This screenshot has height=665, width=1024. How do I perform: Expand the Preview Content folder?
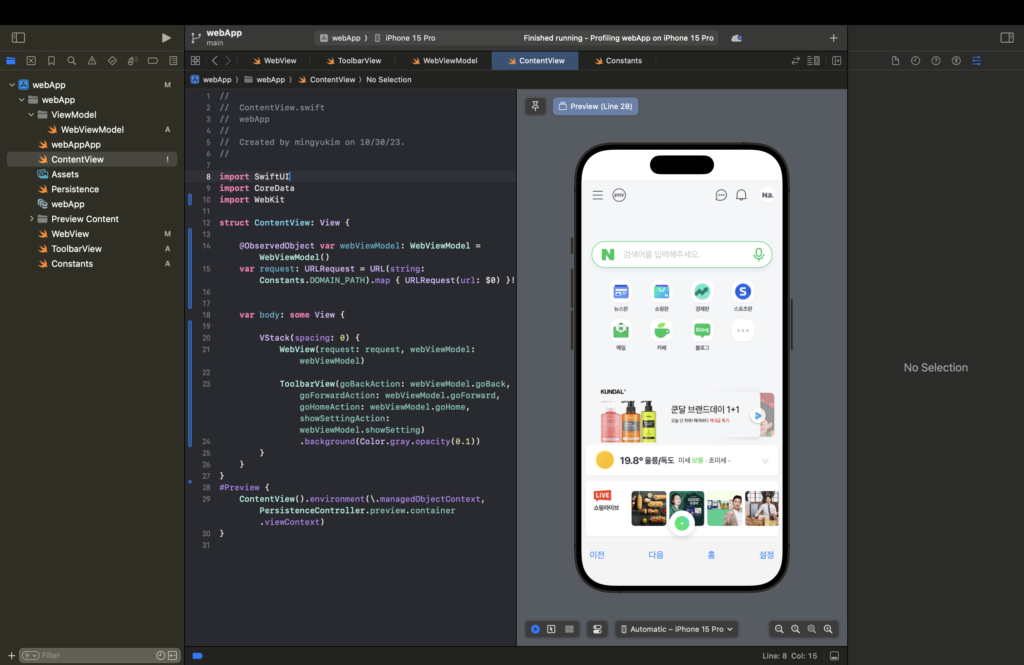pyautogui.click(x=31, y=219)
